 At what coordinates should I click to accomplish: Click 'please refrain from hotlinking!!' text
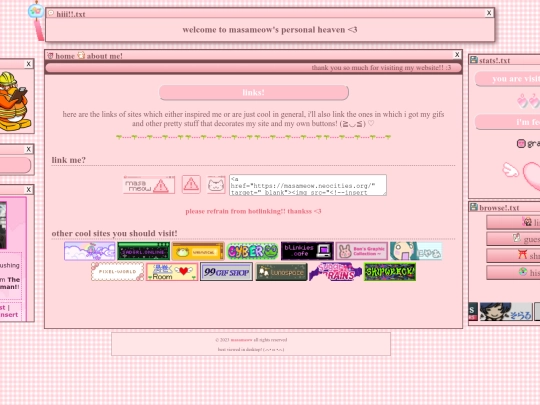253,211
